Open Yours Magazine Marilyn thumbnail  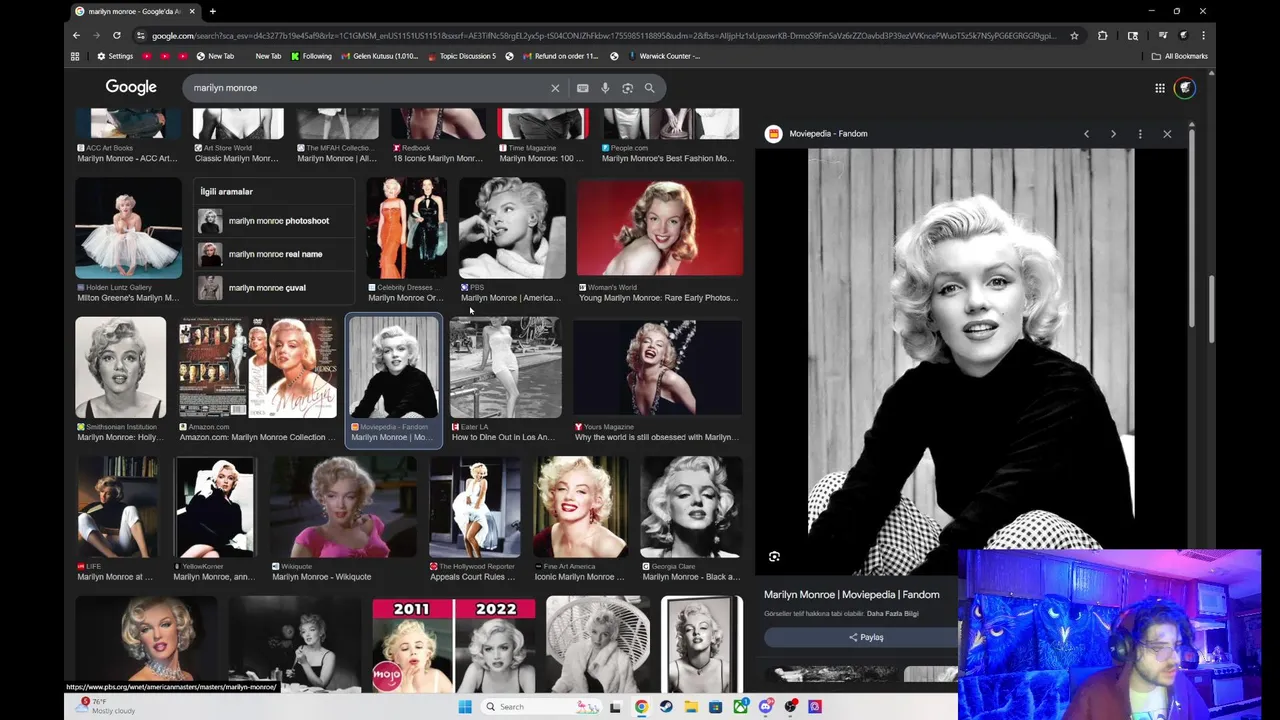point(658,368)
